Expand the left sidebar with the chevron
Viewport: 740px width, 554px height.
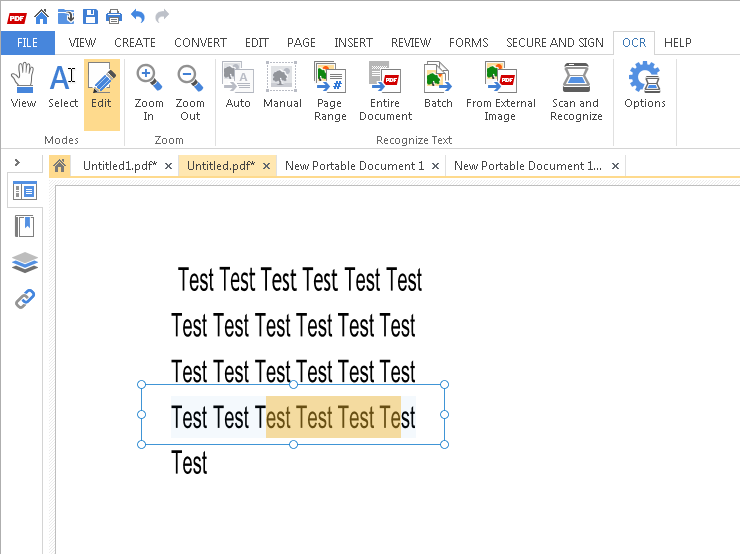17,163
